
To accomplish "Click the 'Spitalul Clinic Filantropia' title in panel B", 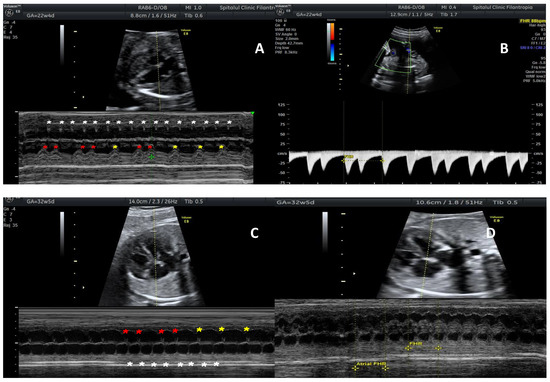I will click(502, 7).
